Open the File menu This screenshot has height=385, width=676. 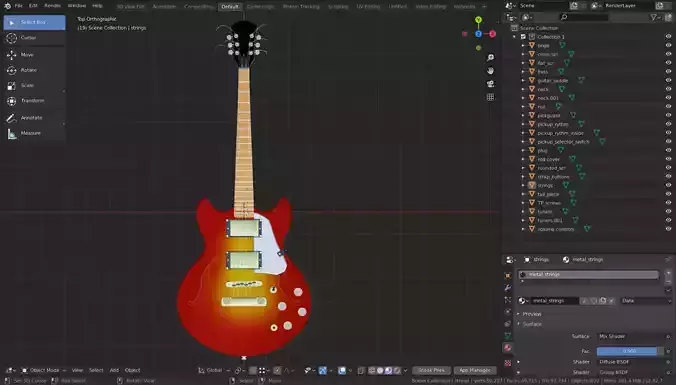[19, 6]
